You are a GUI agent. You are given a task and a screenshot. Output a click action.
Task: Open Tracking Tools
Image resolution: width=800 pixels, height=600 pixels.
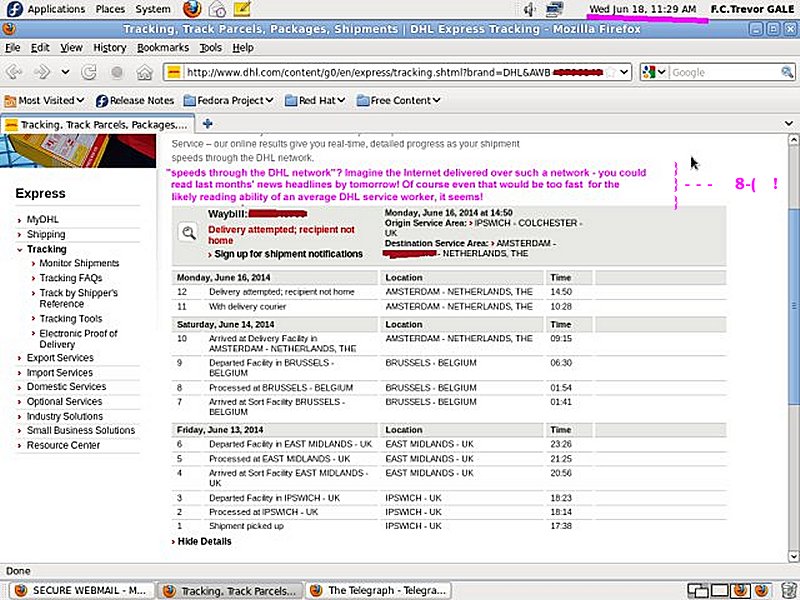click(x=71, y=319)
